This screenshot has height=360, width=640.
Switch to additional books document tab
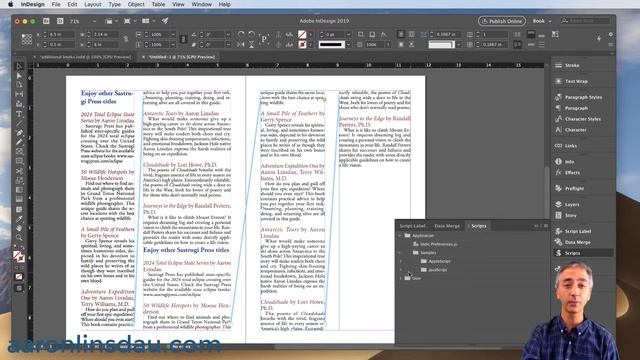85,57
